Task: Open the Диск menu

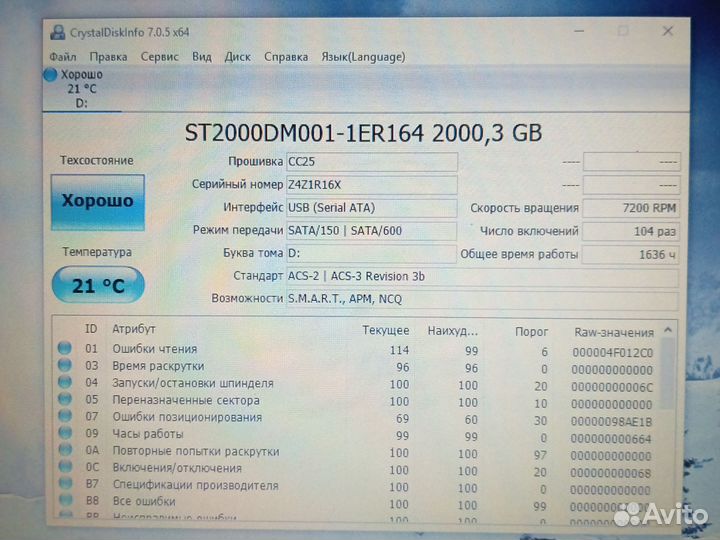Action: pos(237,57)
